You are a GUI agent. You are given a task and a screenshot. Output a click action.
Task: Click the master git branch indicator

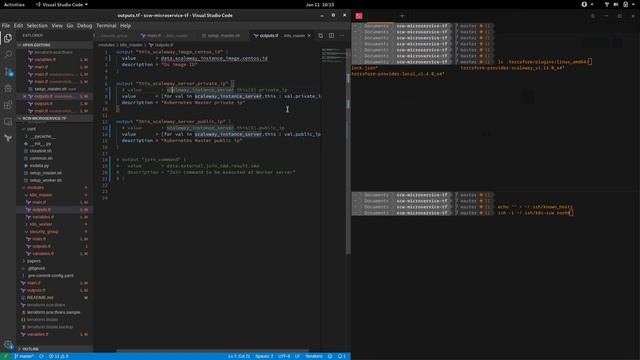(x=24, y=356)
